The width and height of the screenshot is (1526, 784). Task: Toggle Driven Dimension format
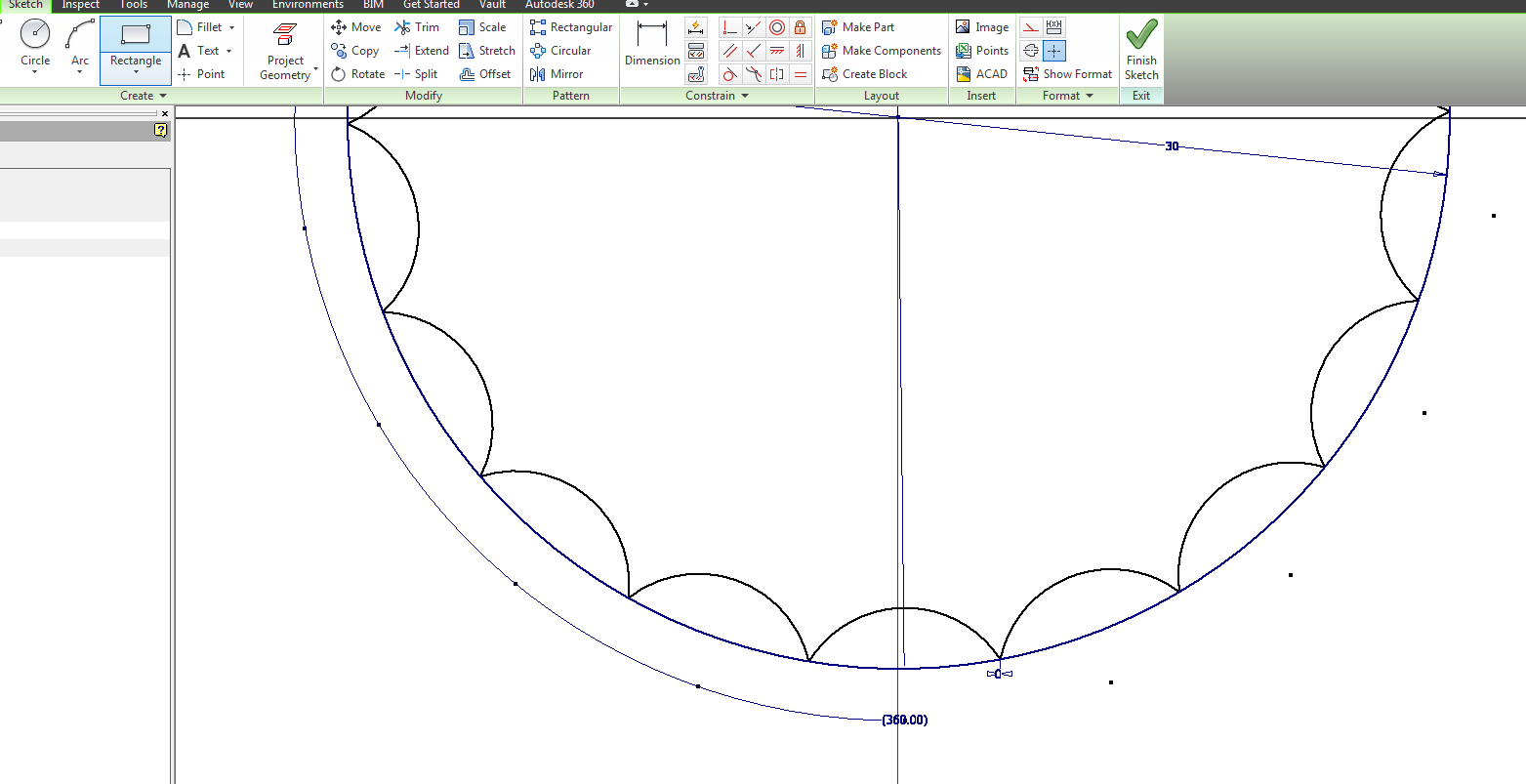point(1054,27)
